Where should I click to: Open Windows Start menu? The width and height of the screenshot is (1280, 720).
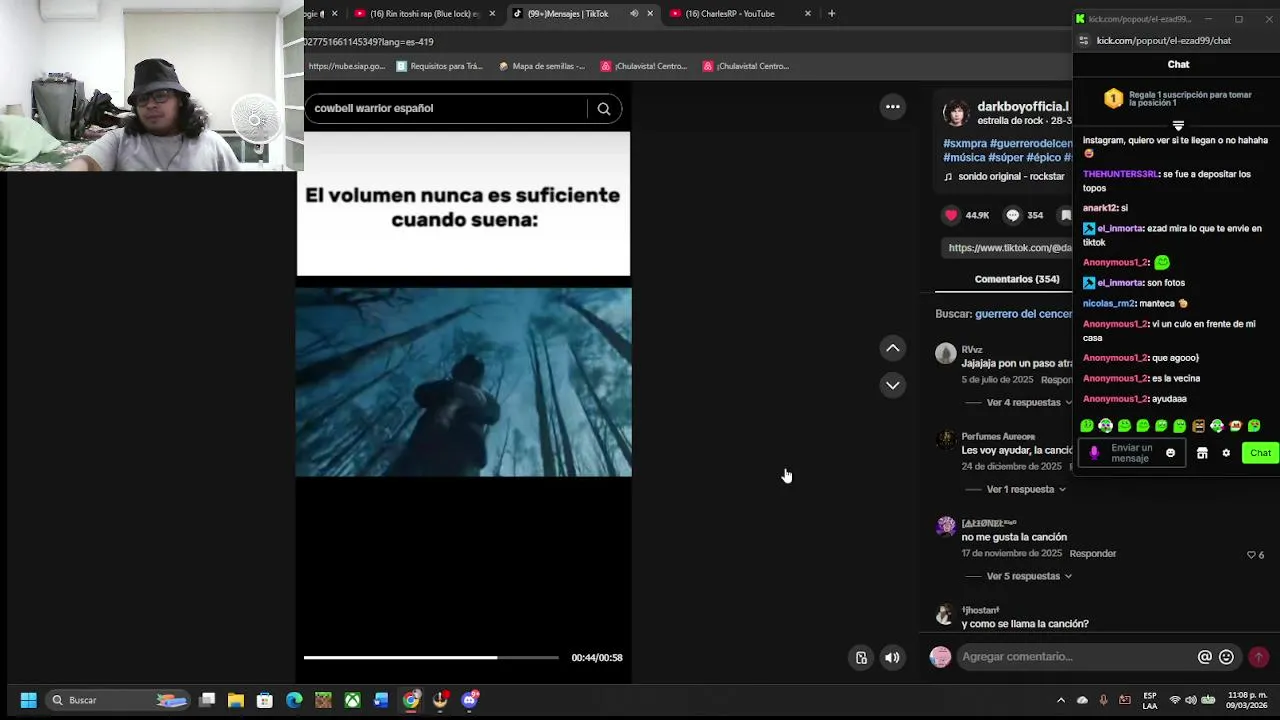pyautogui.click(x=28, y=700)
